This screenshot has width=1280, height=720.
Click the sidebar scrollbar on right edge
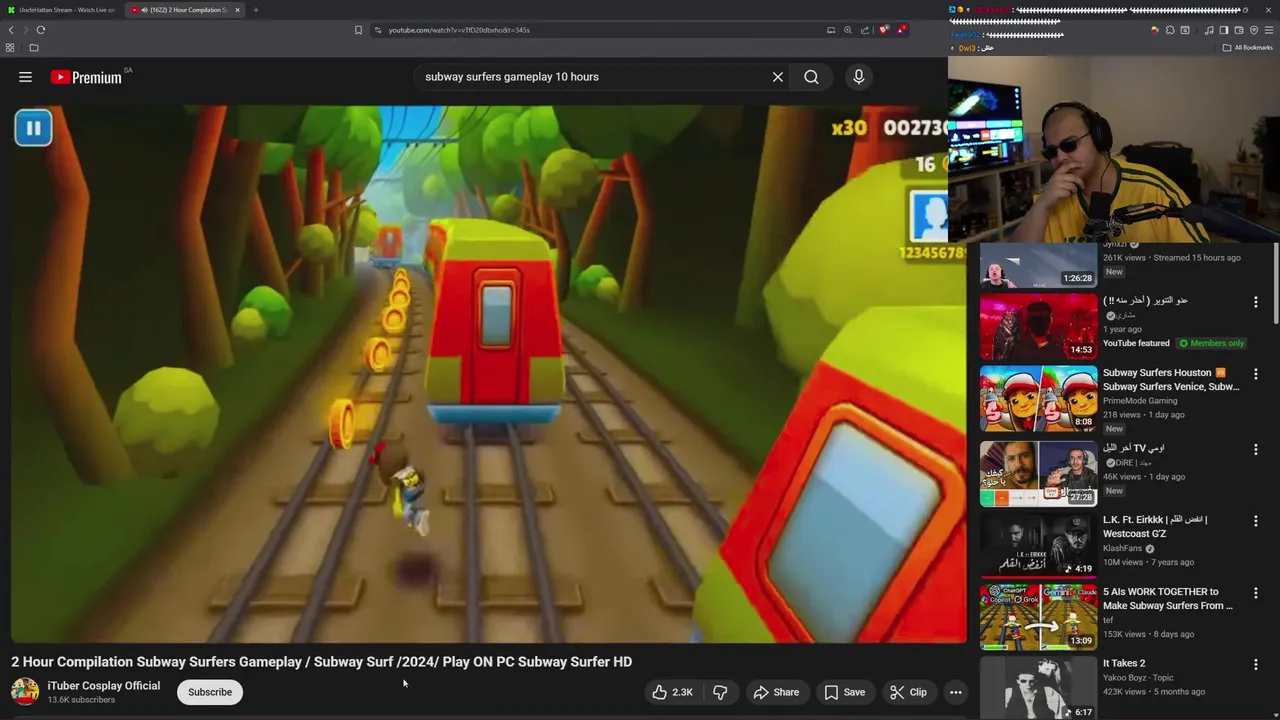click(1275, 285)
